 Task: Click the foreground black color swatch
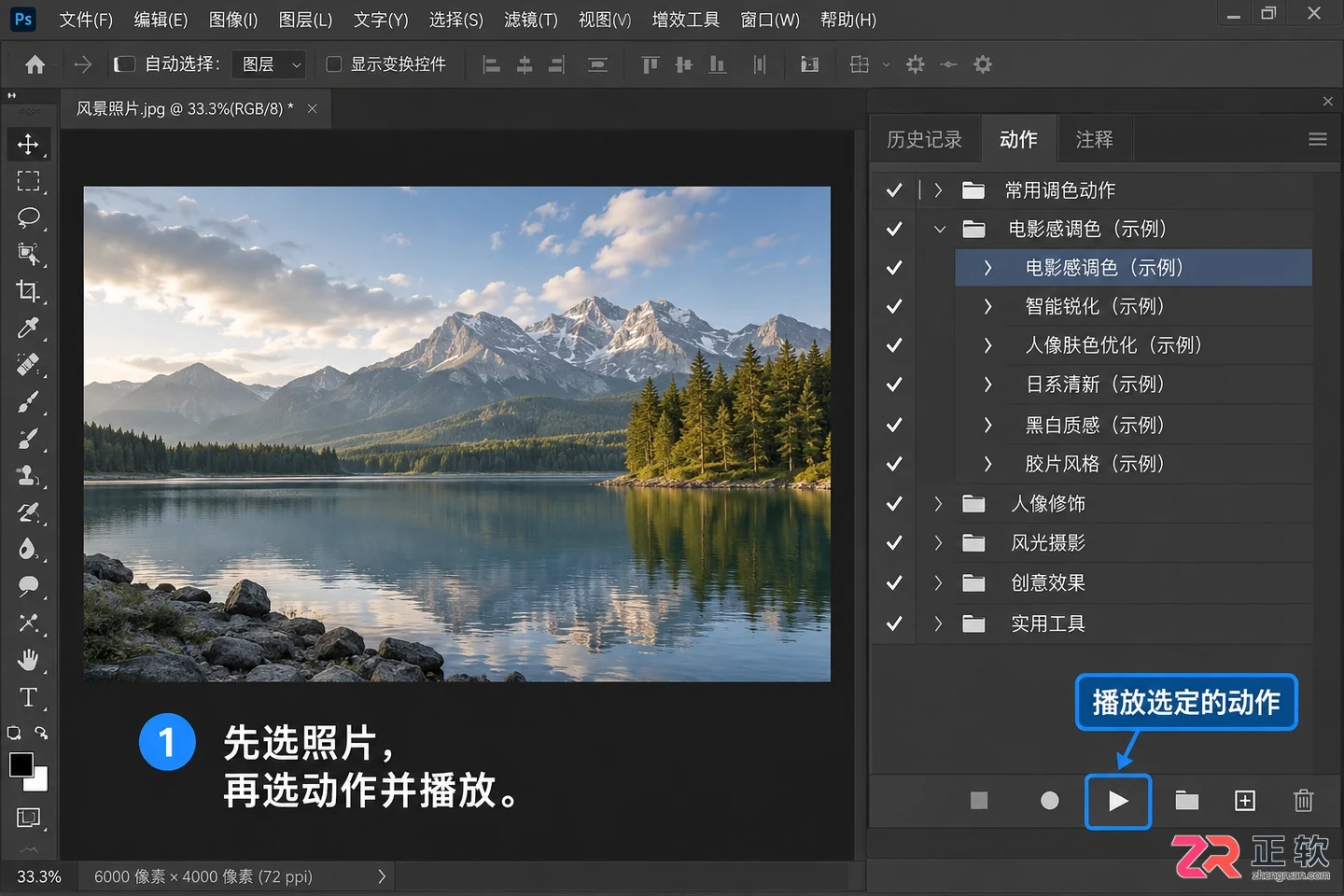[x=19, y=763]
